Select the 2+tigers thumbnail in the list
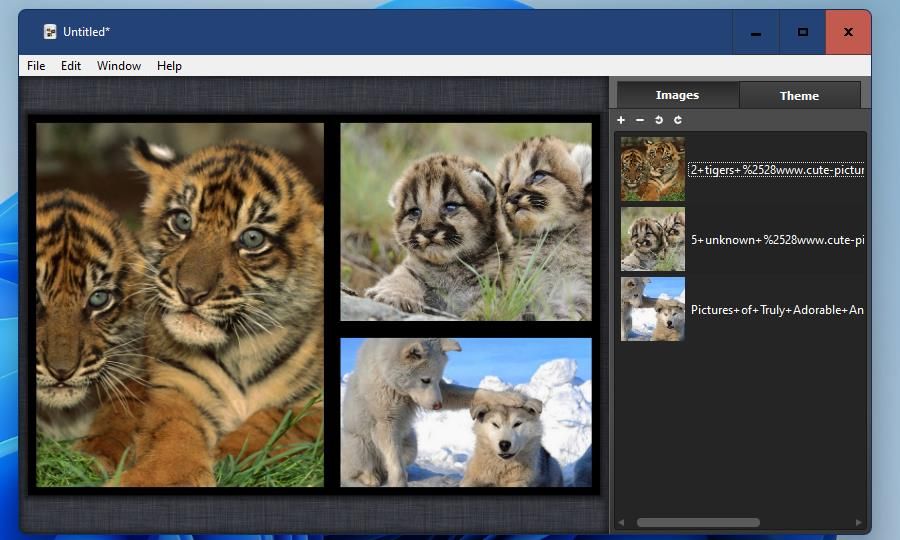Screen dimensions: 900x540 pyautogui.click(x=653, y=169)
